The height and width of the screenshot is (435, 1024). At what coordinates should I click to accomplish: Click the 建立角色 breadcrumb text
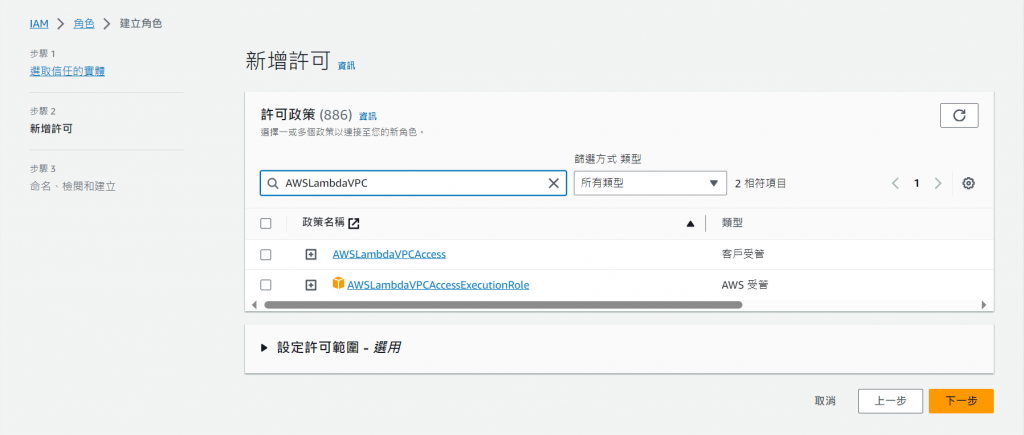coord(141,24)
